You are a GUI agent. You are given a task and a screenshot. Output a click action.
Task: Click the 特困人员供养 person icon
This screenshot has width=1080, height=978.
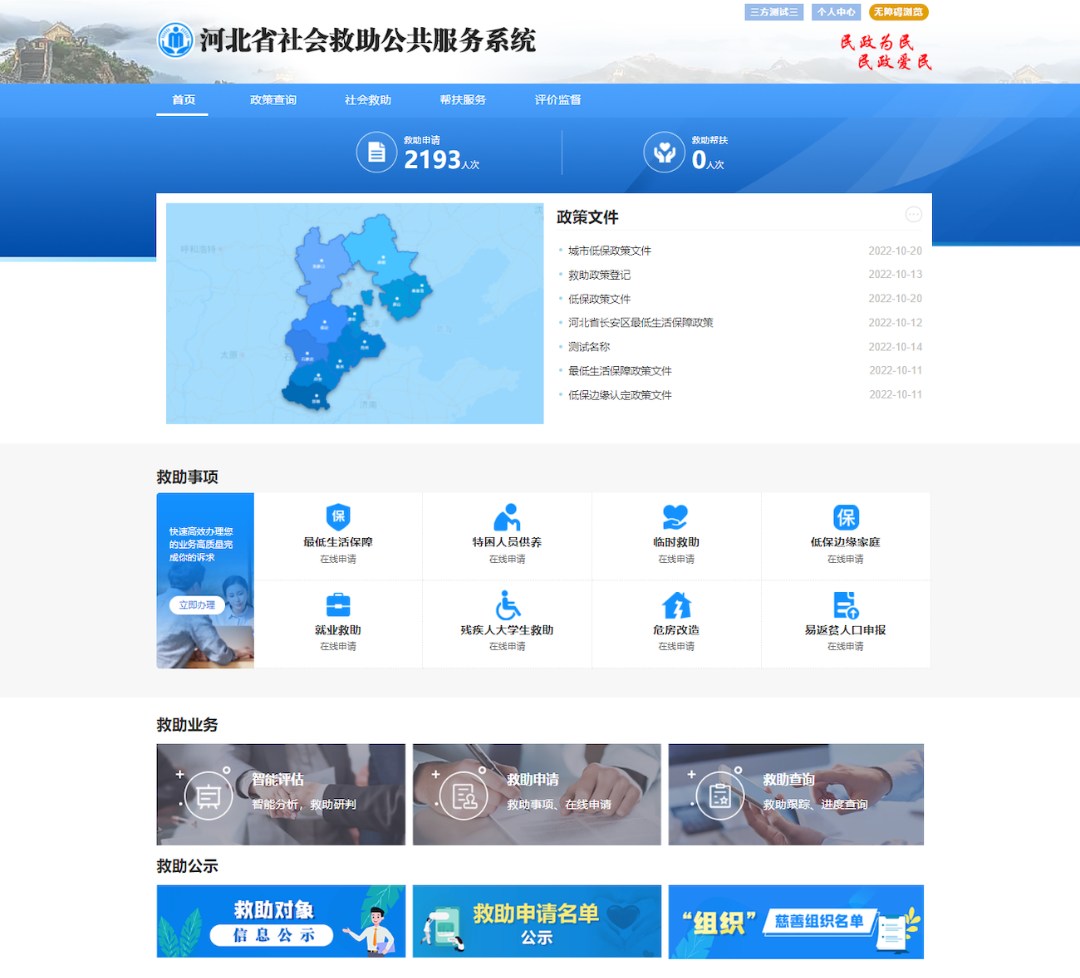click(x=507, y=517)
